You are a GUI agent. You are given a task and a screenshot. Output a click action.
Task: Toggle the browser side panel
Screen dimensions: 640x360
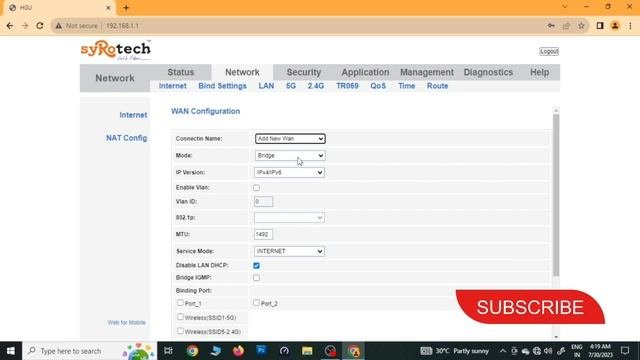tap(600, 26)
